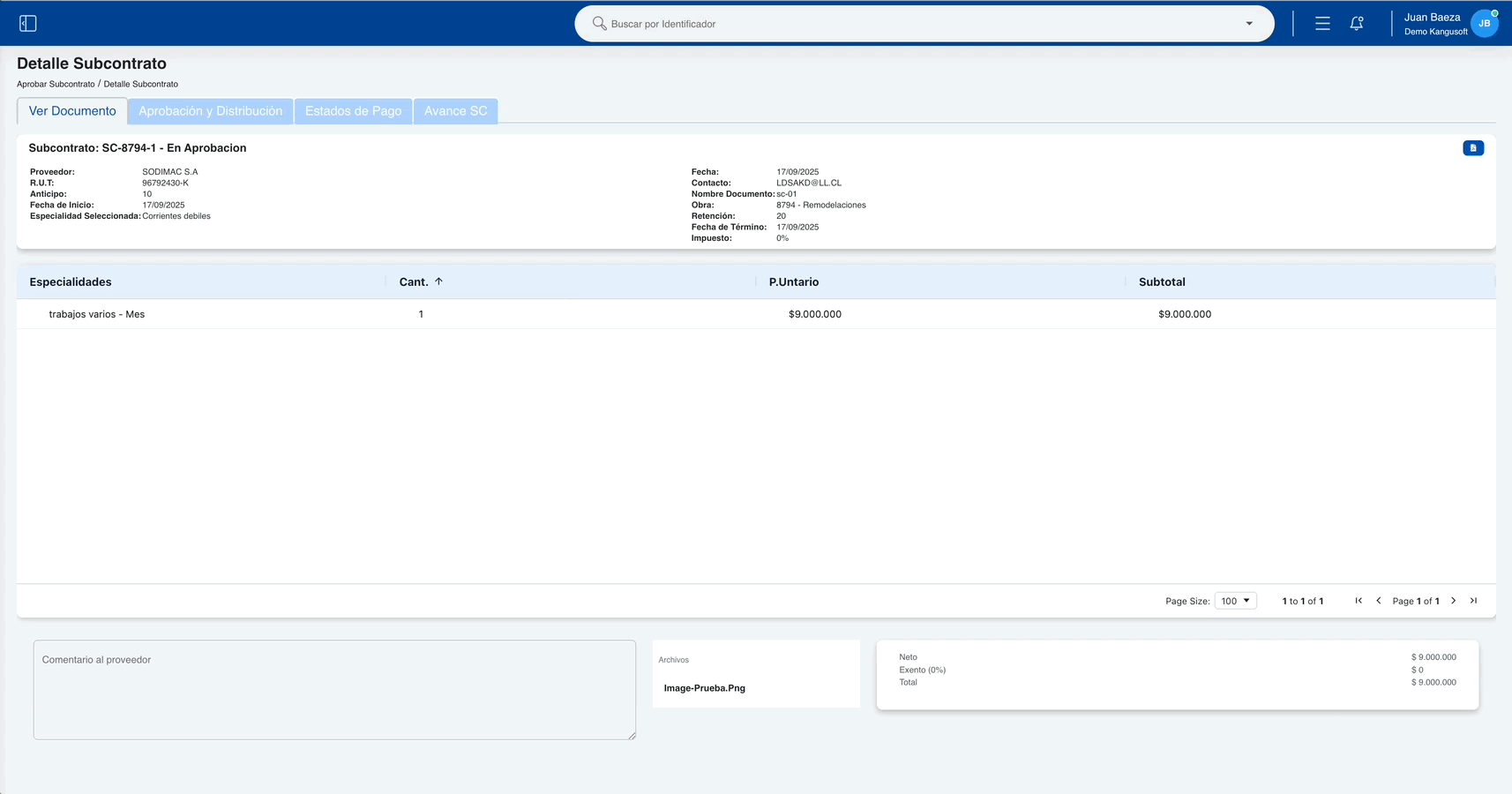Click Corrientes debiles specialty value
This screenshot has height=794, width=1512.
tap(176, 216)
